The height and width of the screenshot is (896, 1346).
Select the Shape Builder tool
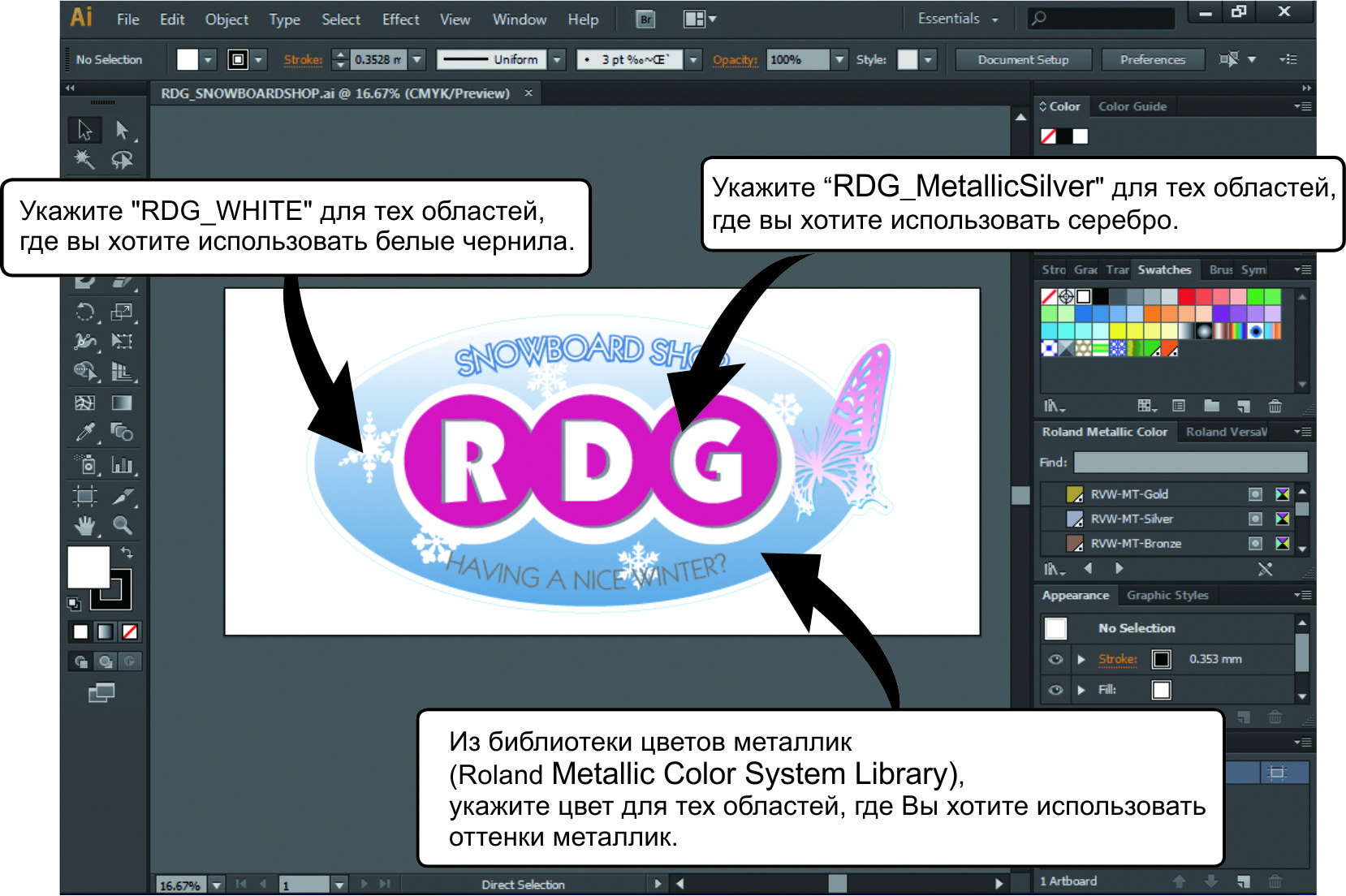(84, 372)
